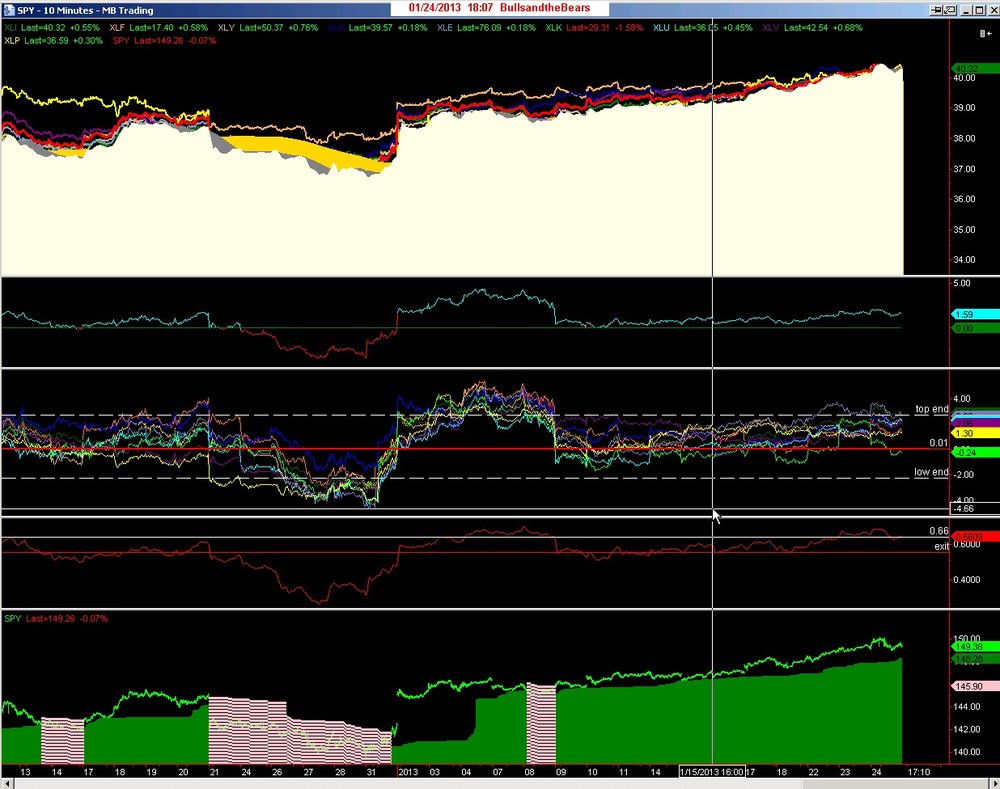Click the 35.00 price axis label

[x=964, y=230]
